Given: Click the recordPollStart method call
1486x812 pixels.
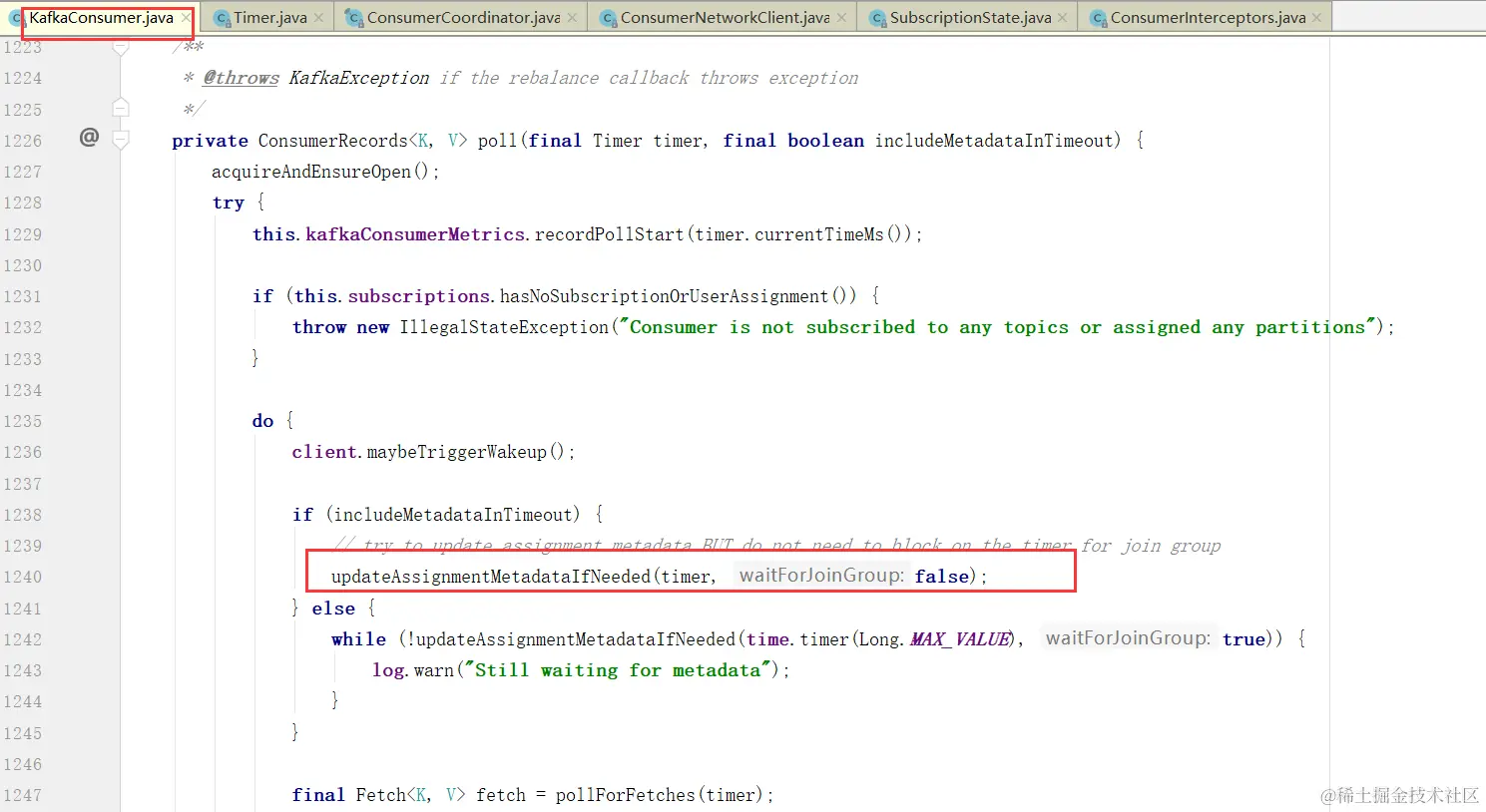Looking at the screenshot, I should [x=609, y=234].
